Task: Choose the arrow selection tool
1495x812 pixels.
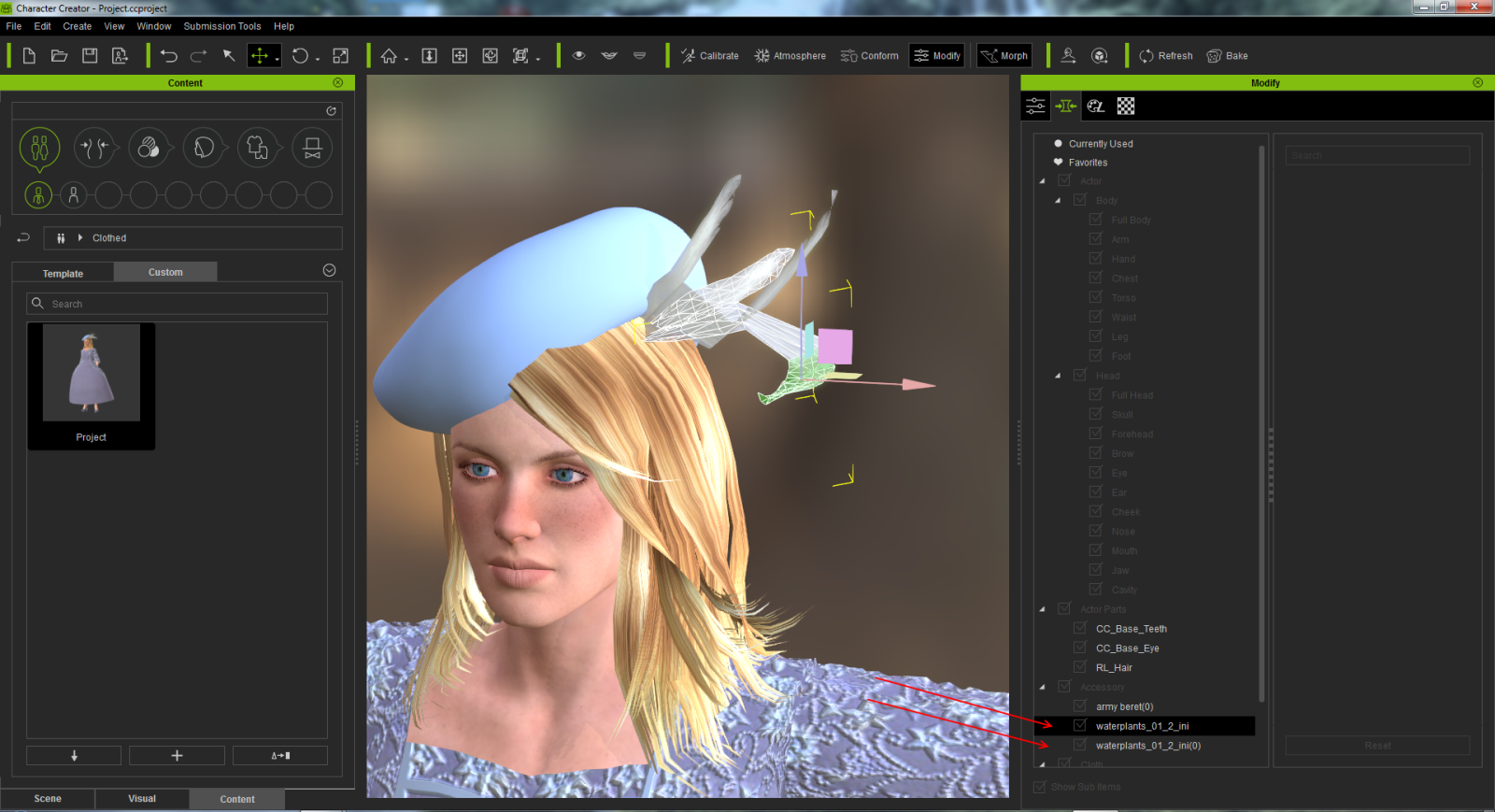Action: [x=229, y=56]
